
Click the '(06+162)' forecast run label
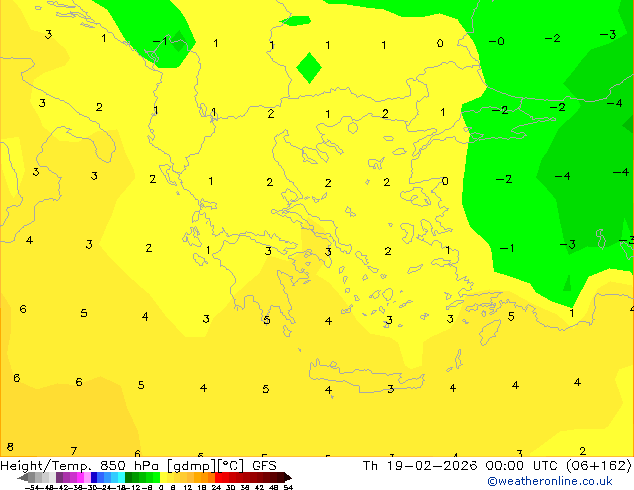pyautogui.click(x=598, y=466)
